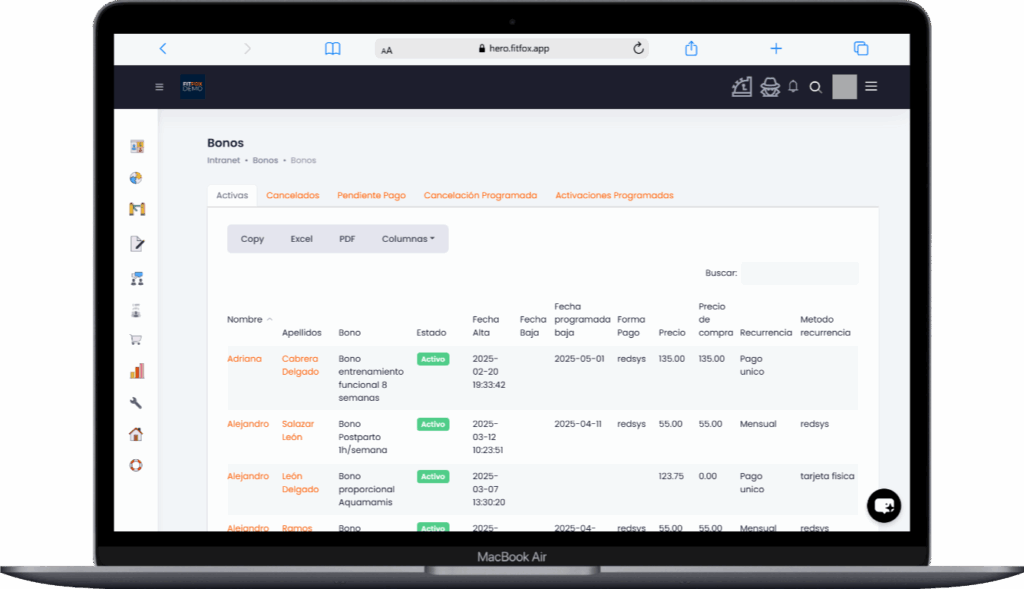
Task: Click the bar chart statistics sidebar icon
Action: pyautogui.click(x=136, y=371)
